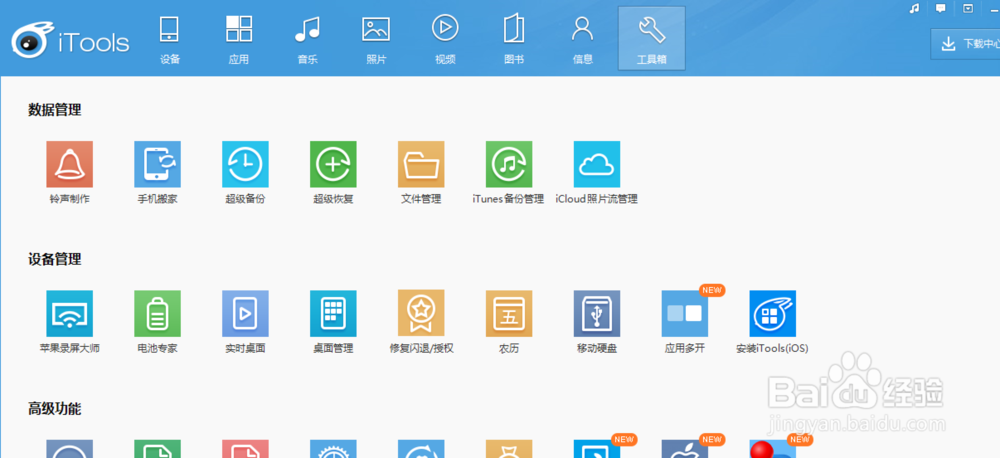
Task: Open the 铃声制作 ringtone maker tool
Action: (x=70, y=165)
